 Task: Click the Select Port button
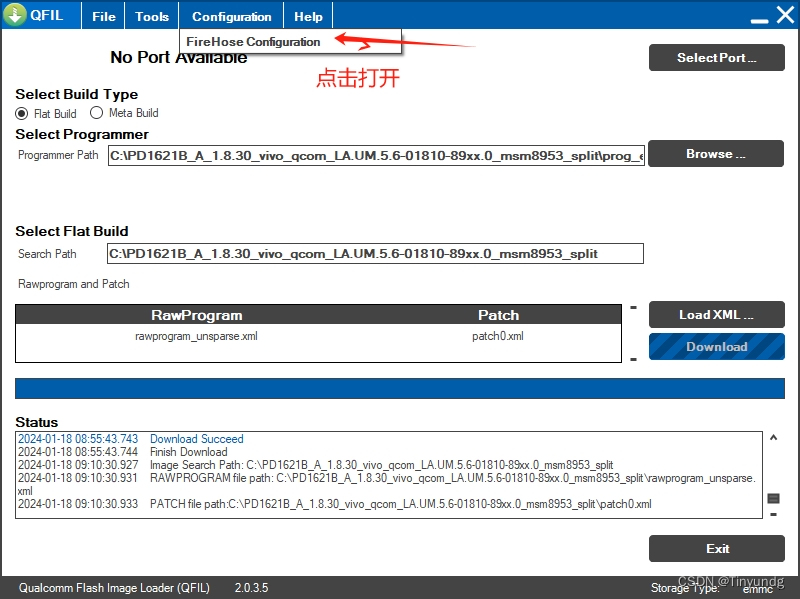click(716, 58)
